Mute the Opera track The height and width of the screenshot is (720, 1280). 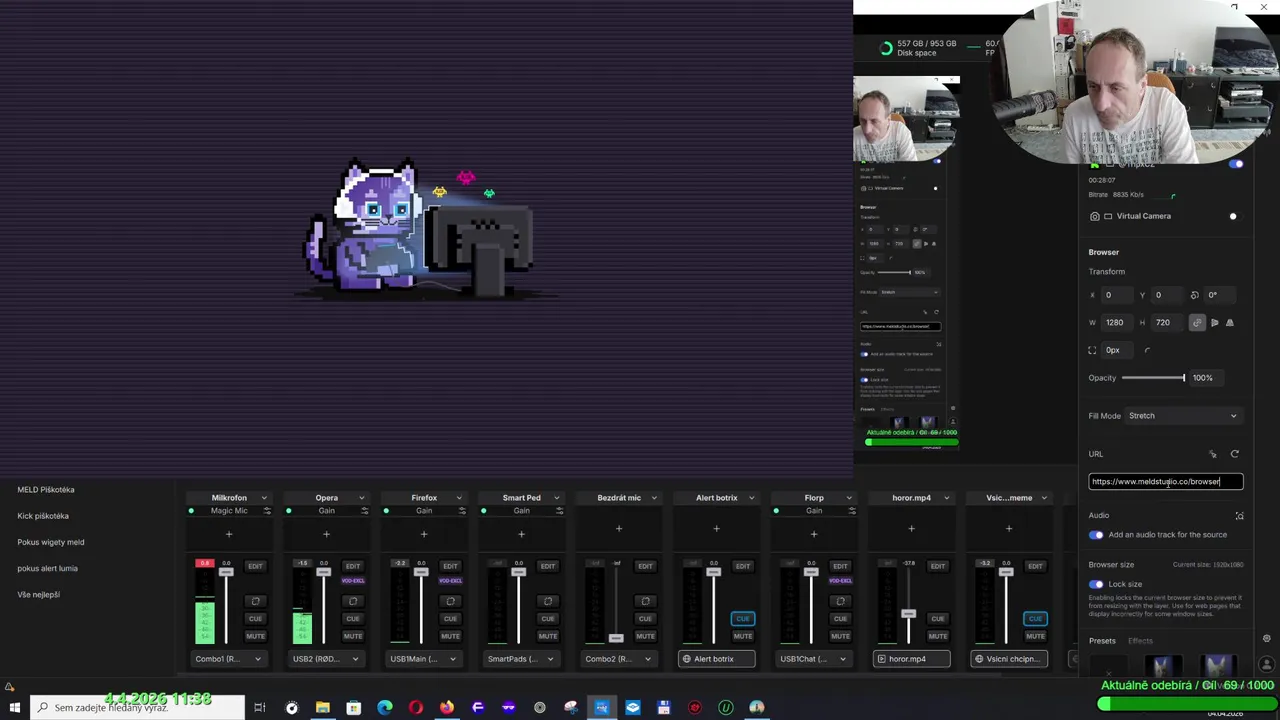tap(353, 636)
